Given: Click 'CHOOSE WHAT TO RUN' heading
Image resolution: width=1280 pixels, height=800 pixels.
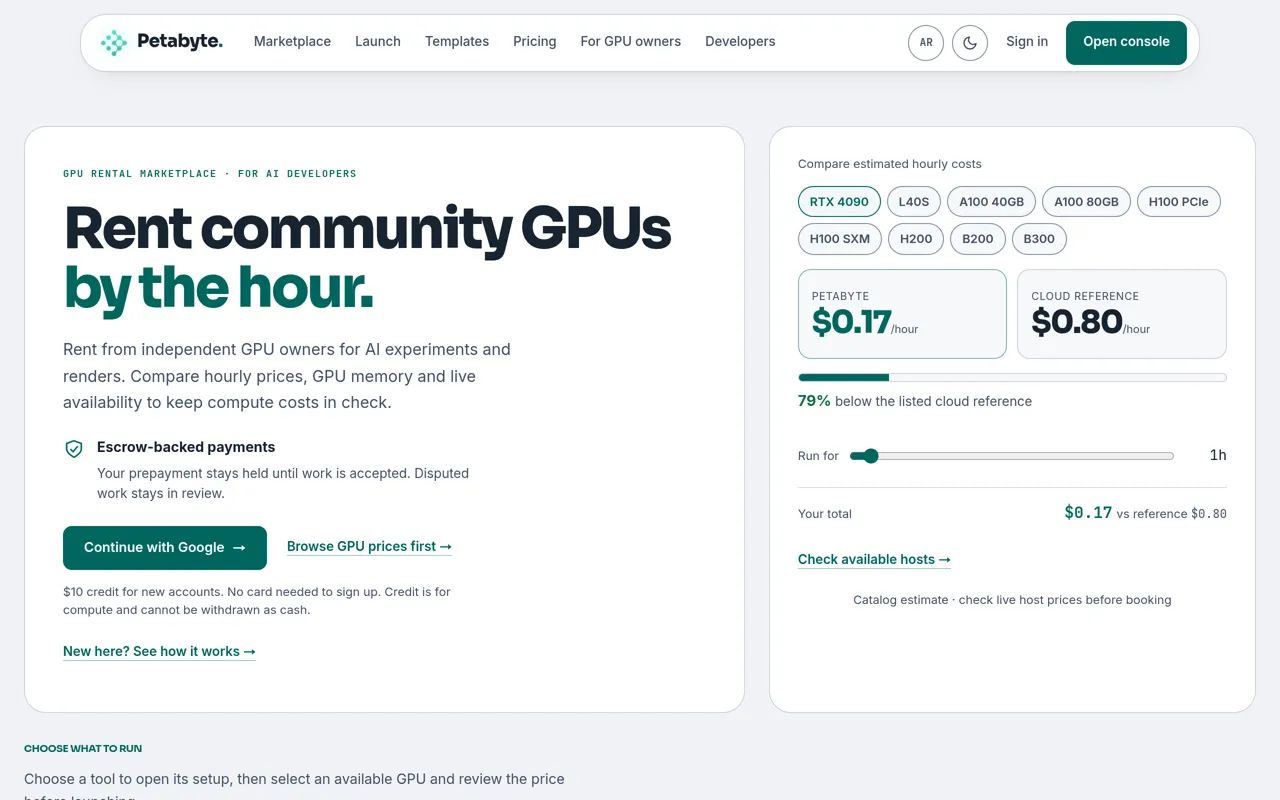Looking at the screenshot, I should click(x=83, y=748).
